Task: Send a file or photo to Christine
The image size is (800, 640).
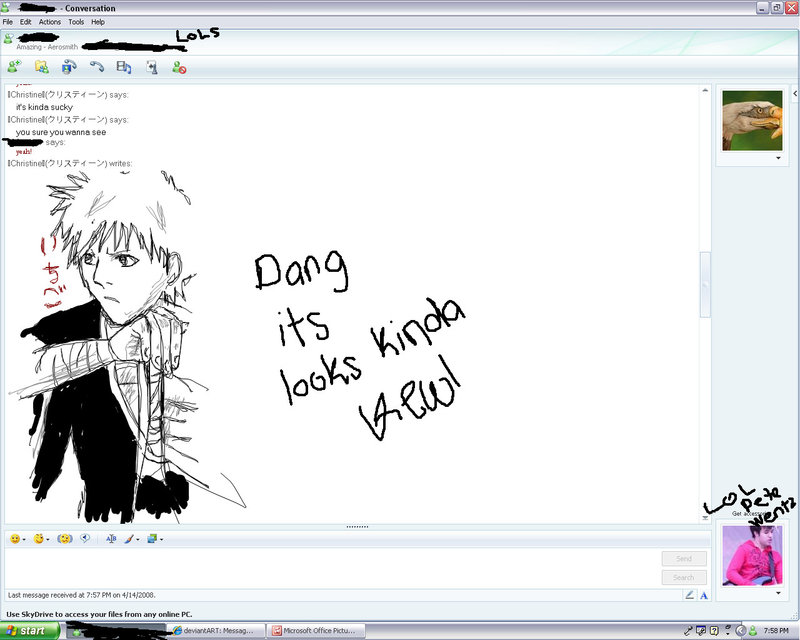Action: pyautogui.click(x=41, y=66)
